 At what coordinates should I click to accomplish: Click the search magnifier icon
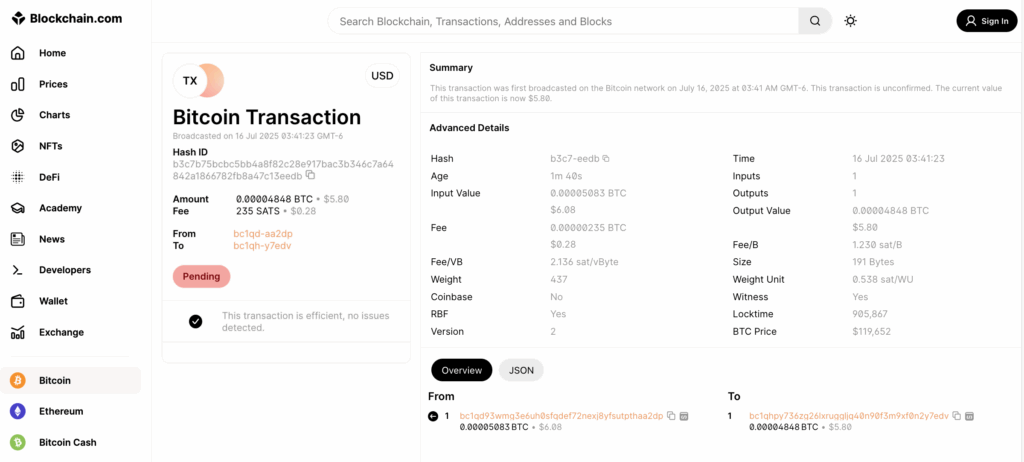(x=815, y=21)
